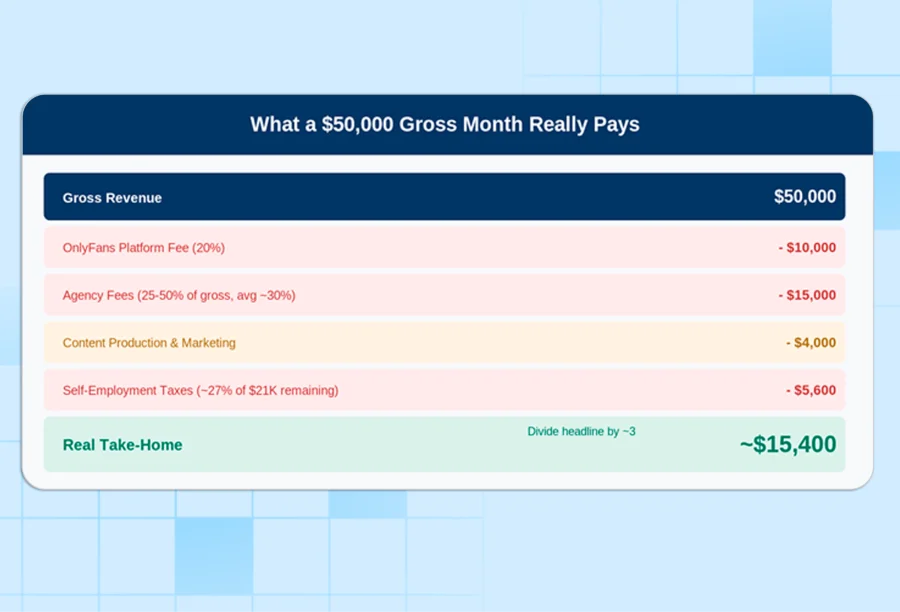Click the '$50,000' gross revenue amount
Image resolution: width=900 pixels, height=612 pixels.
[805, 196]
